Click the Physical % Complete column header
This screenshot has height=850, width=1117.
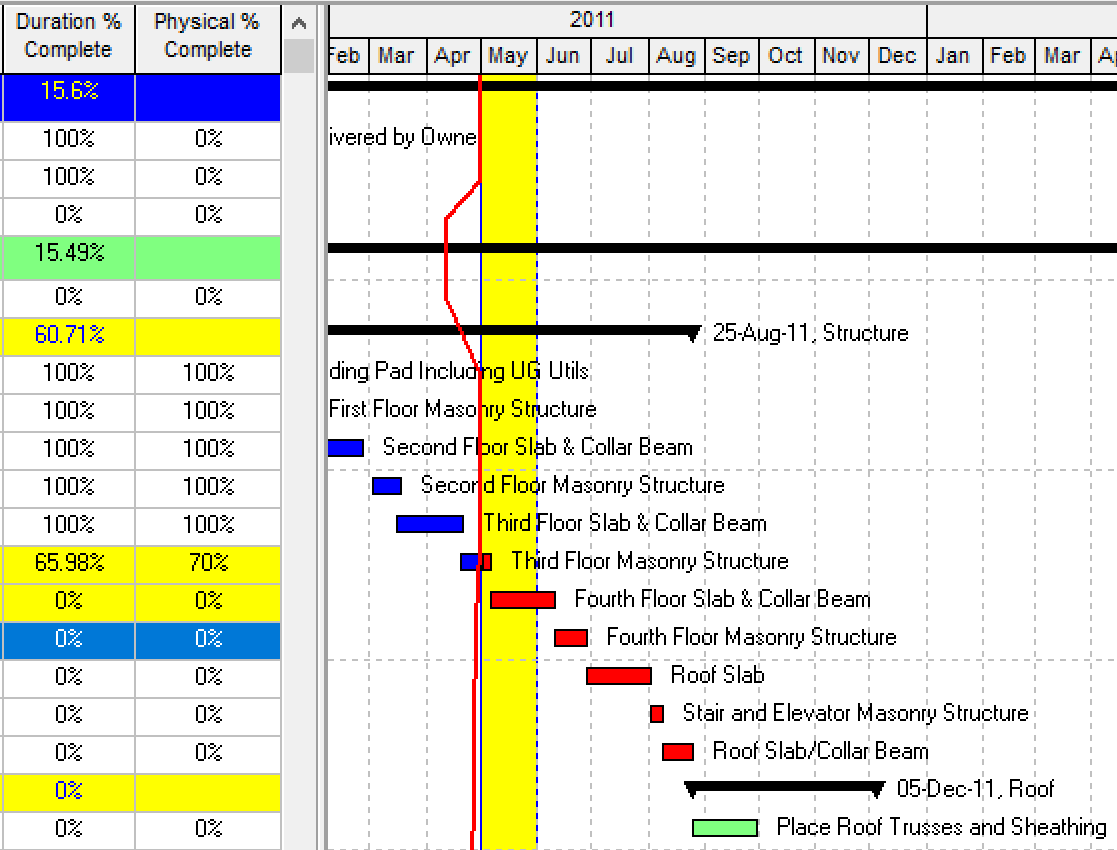[207, 36]
